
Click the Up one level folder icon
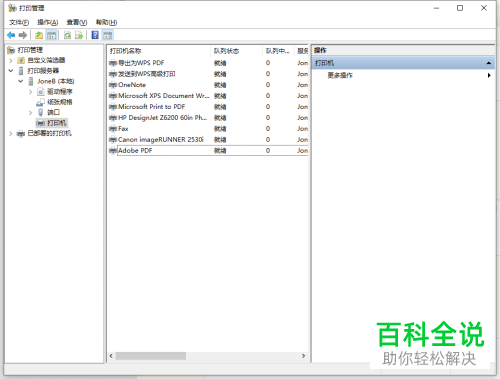click(39, 35)
